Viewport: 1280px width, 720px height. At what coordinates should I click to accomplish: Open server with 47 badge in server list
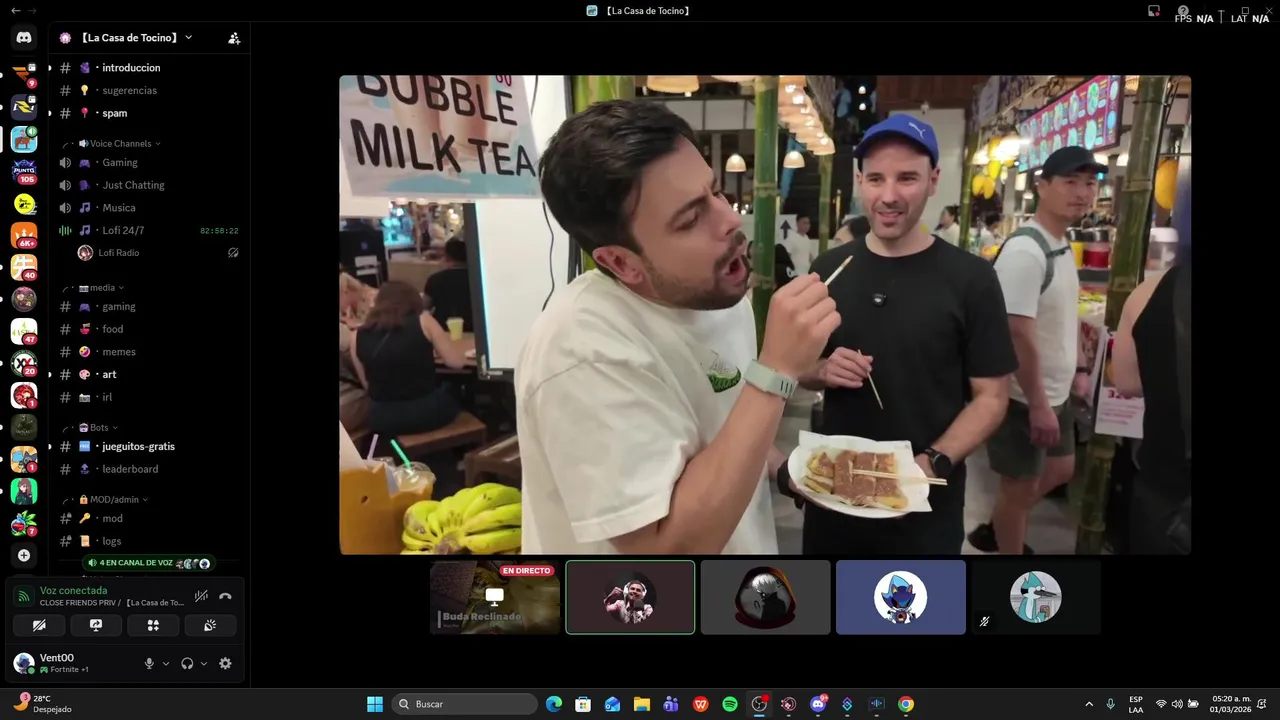click(x=24, y=331)
